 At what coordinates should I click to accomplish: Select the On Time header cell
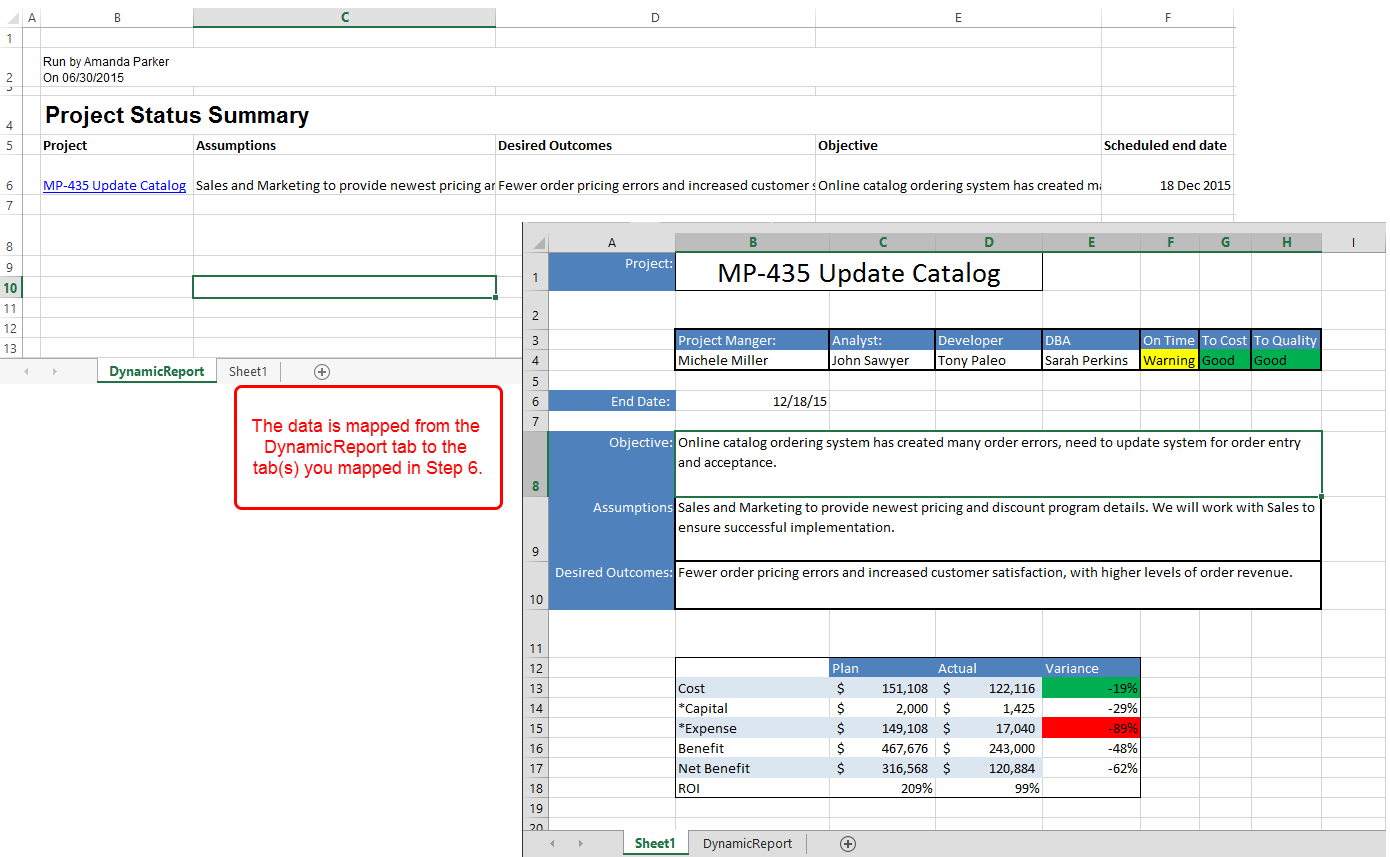coord(1169,340)
